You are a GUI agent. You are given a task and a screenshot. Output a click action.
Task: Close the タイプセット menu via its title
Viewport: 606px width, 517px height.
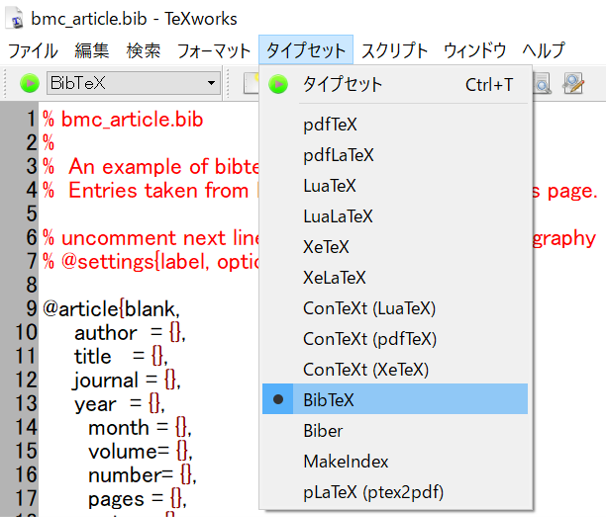306,50
